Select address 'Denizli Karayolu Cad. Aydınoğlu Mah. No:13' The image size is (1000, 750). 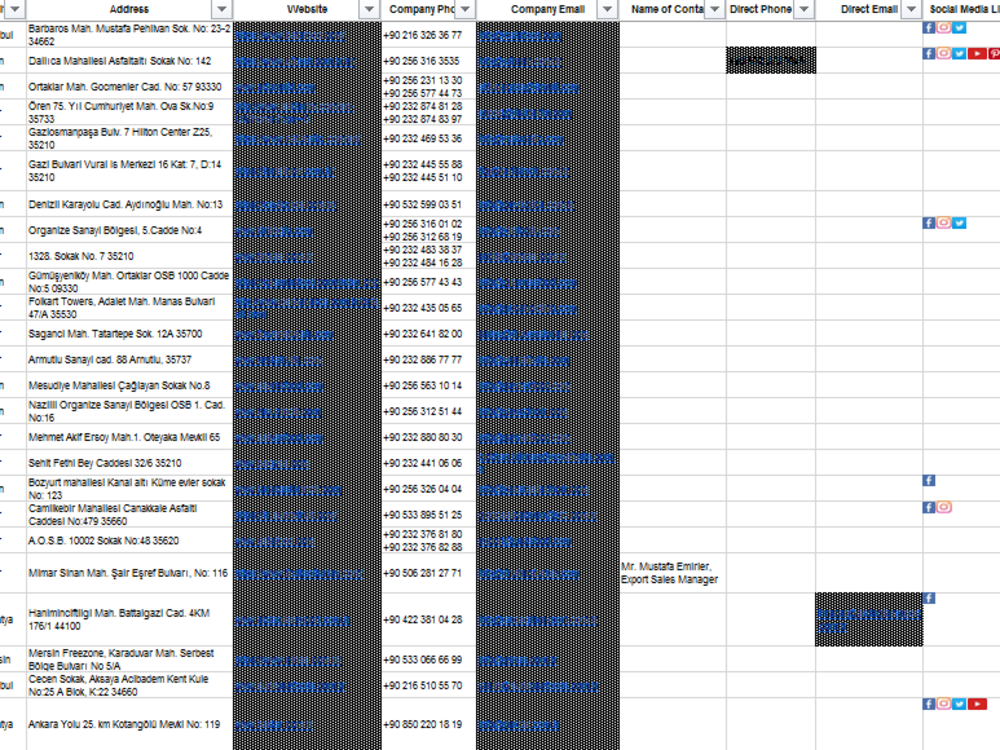126,205
